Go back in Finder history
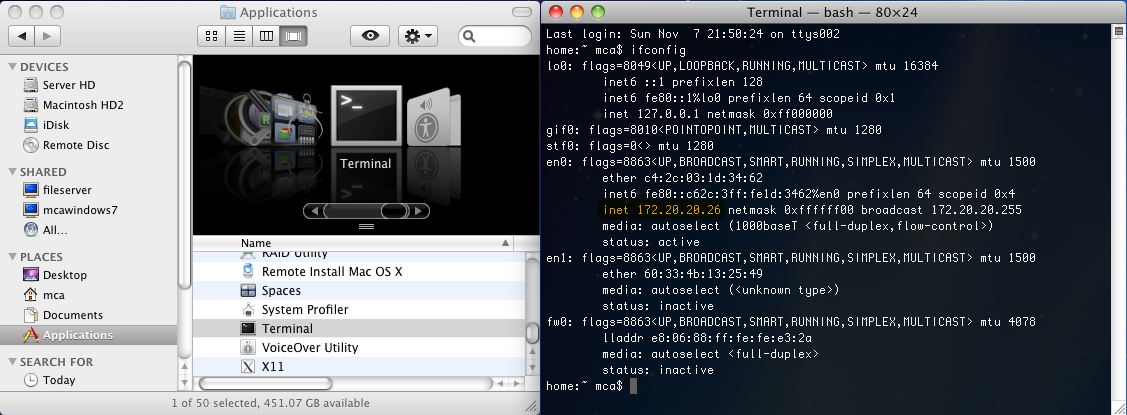 click(x=22, y=35)
